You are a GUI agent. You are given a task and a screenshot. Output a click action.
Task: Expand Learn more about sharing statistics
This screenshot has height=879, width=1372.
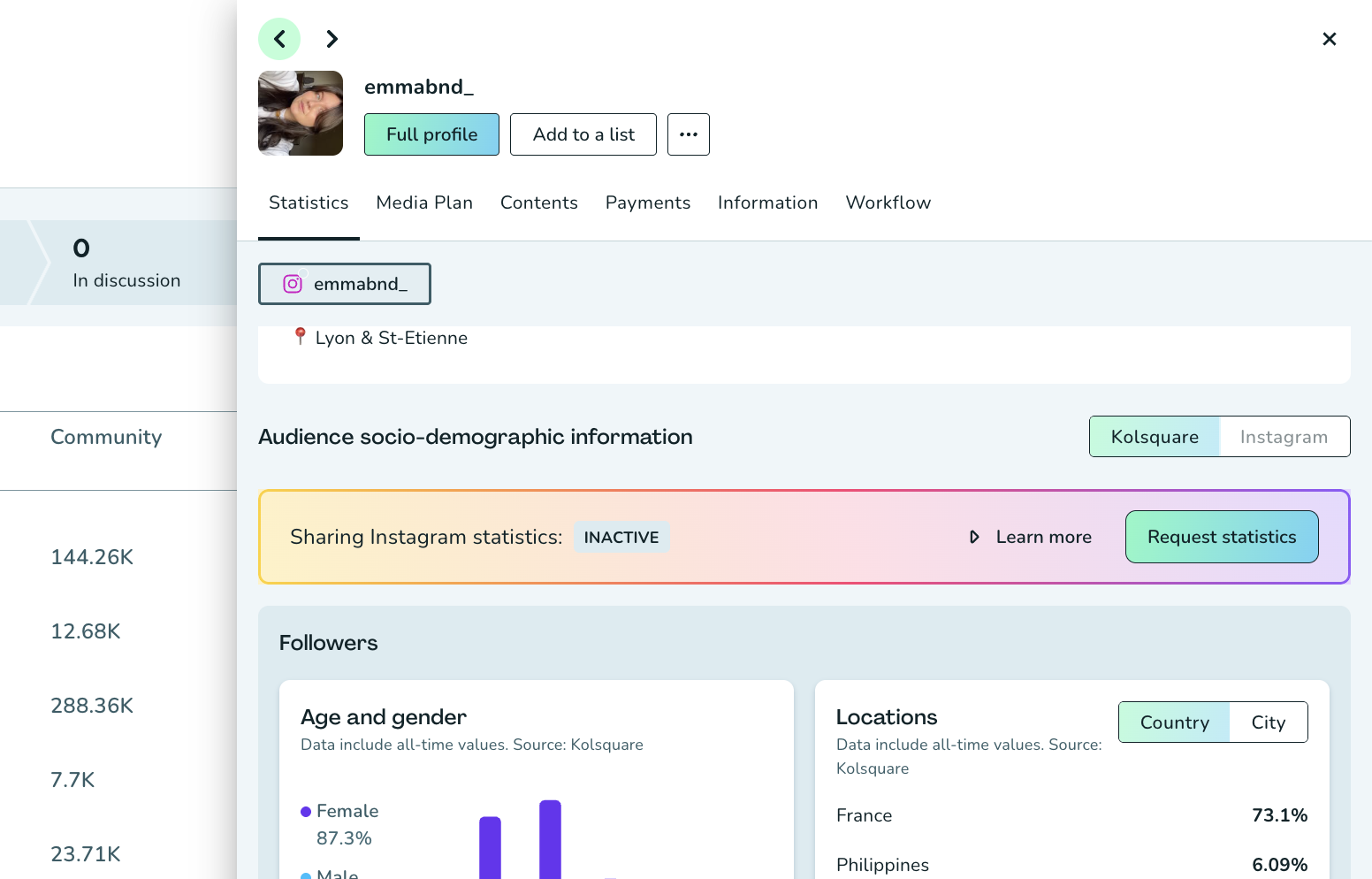1031,537
